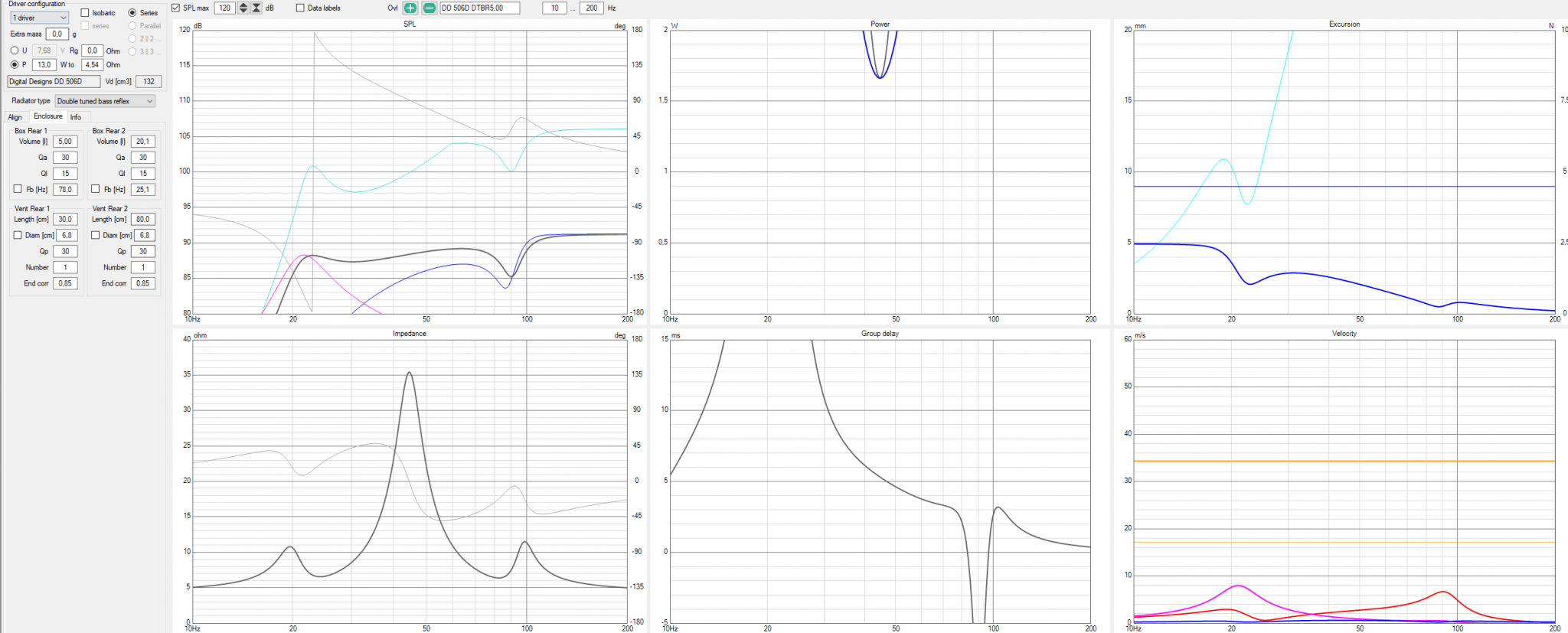Select Series radio button
This screenshot has width=1568, height=633.
[x=132, y=13]
